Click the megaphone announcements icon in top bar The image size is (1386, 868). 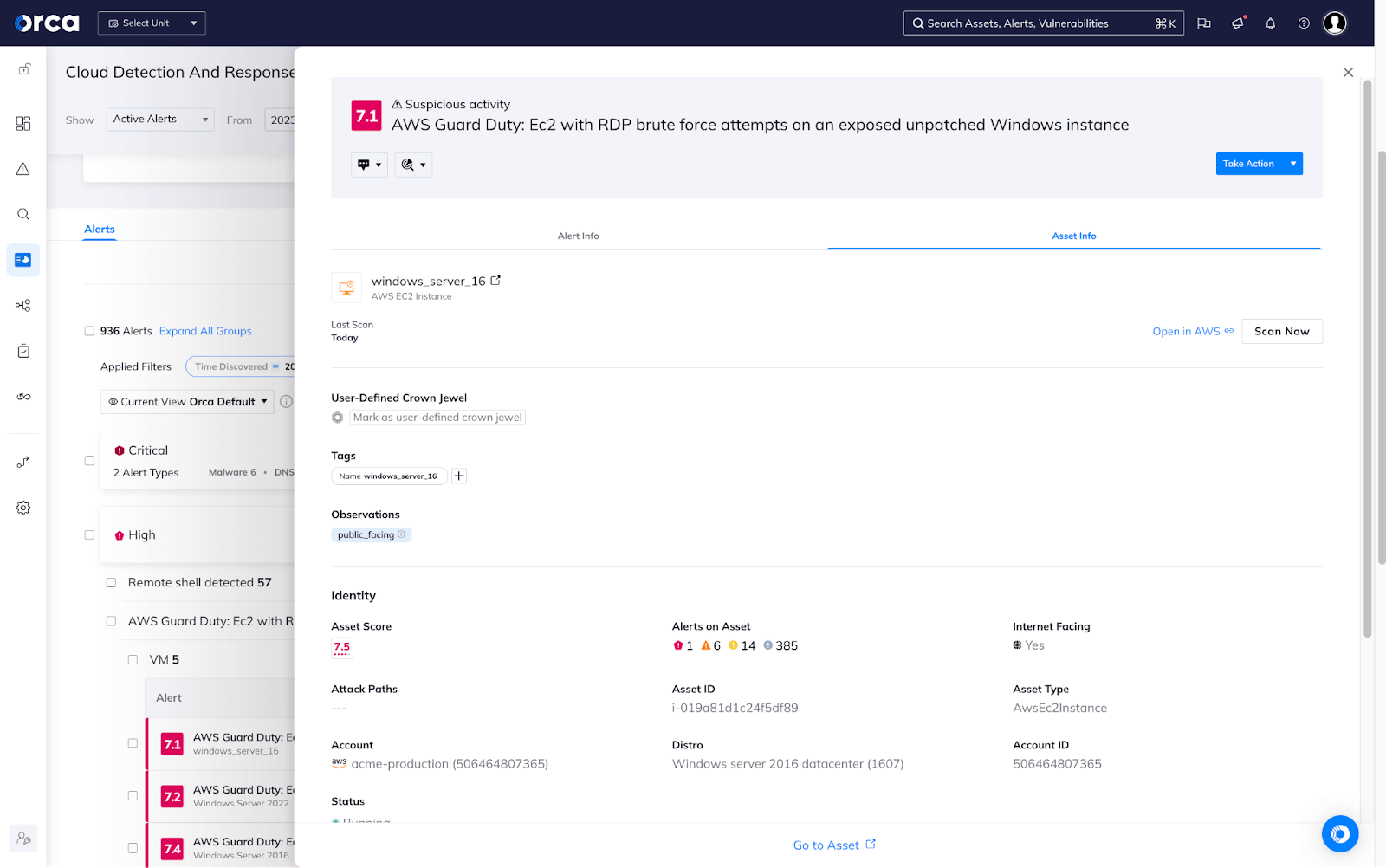1237,23
